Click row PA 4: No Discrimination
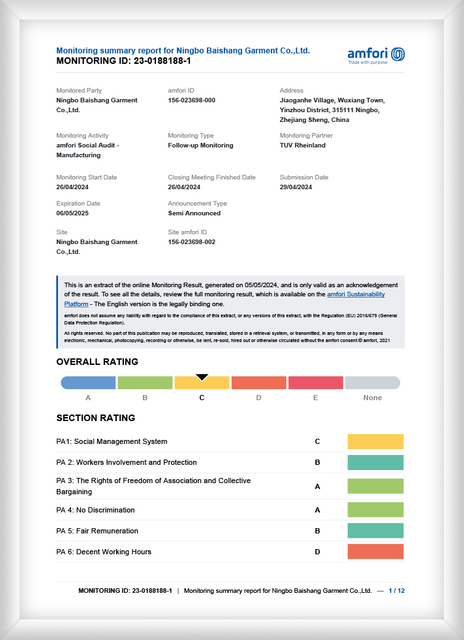Viewport: 464px width, 640px height. (x=230, y=510)
